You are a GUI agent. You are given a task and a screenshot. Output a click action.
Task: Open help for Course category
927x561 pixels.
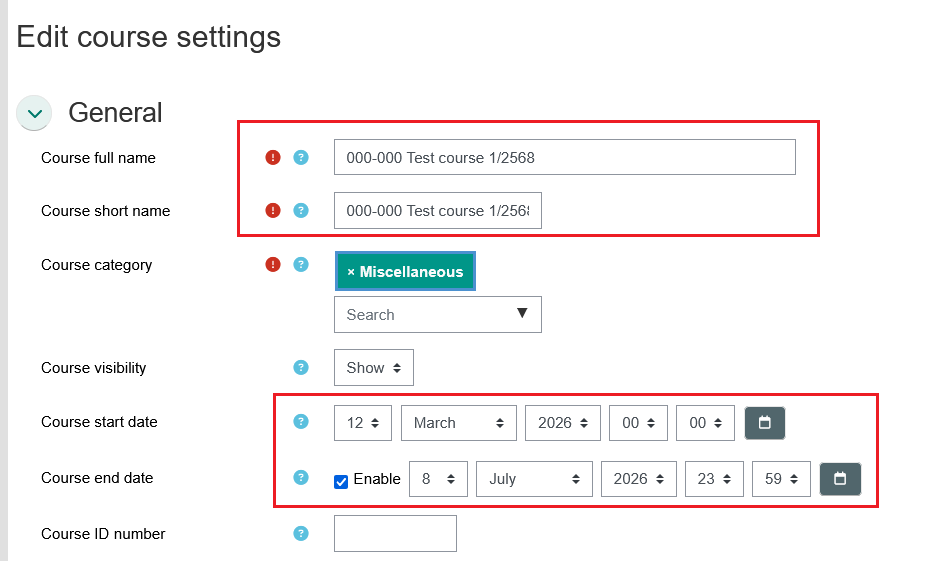[301, 265]
